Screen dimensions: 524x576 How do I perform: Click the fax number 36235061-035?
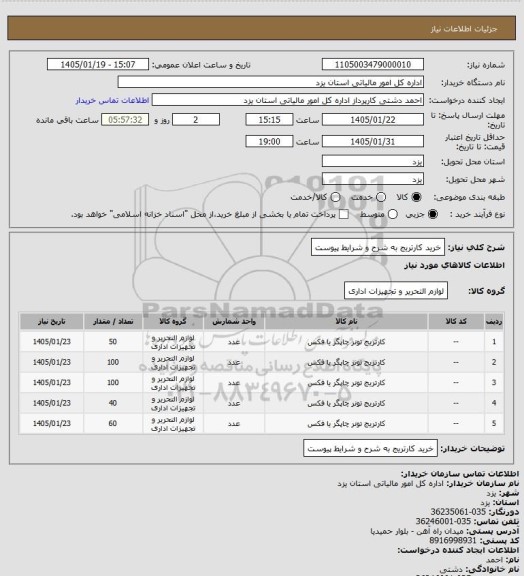(x=458, y=512)
